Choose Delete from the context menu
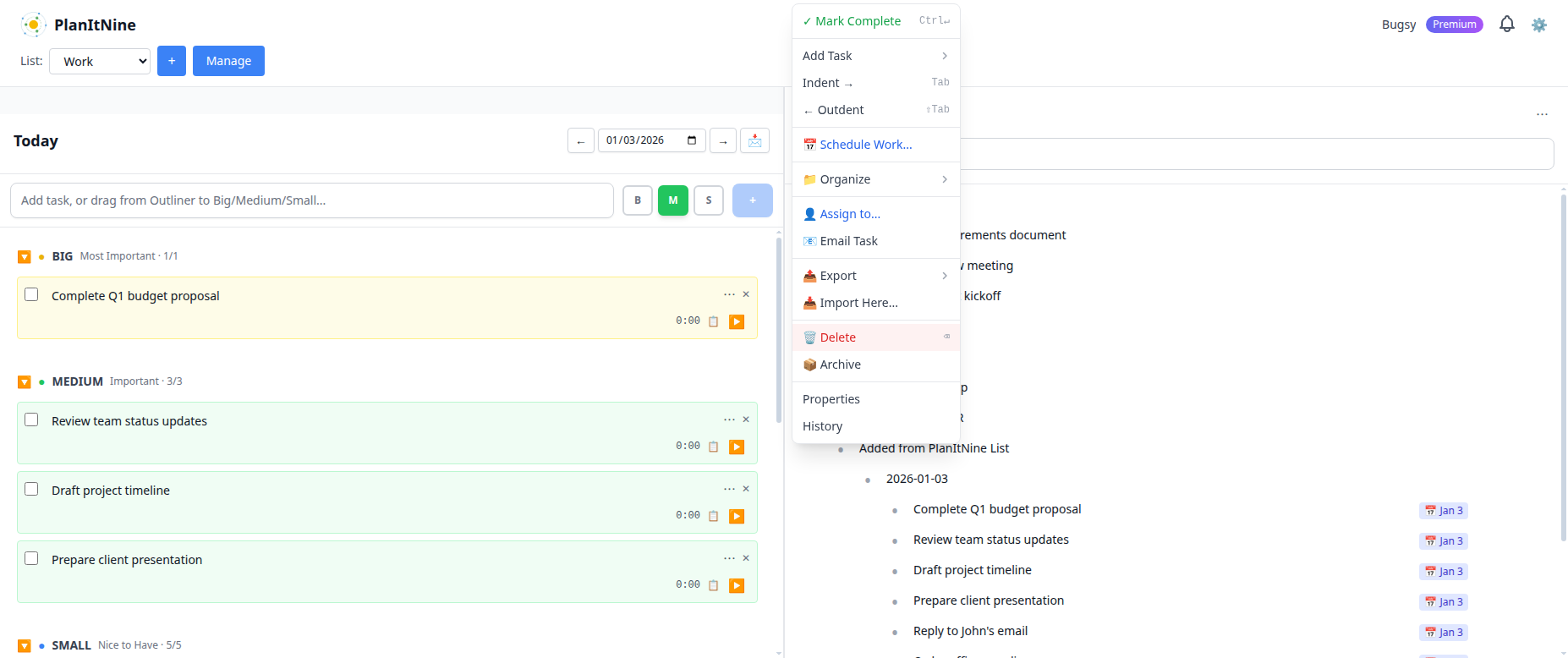 click(x=837, y=337)
